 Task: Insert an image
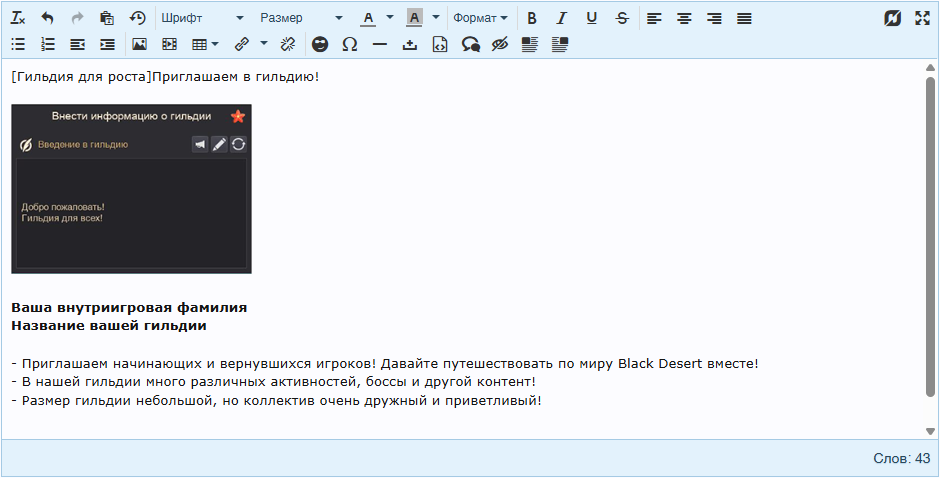(x=139, y=44)
